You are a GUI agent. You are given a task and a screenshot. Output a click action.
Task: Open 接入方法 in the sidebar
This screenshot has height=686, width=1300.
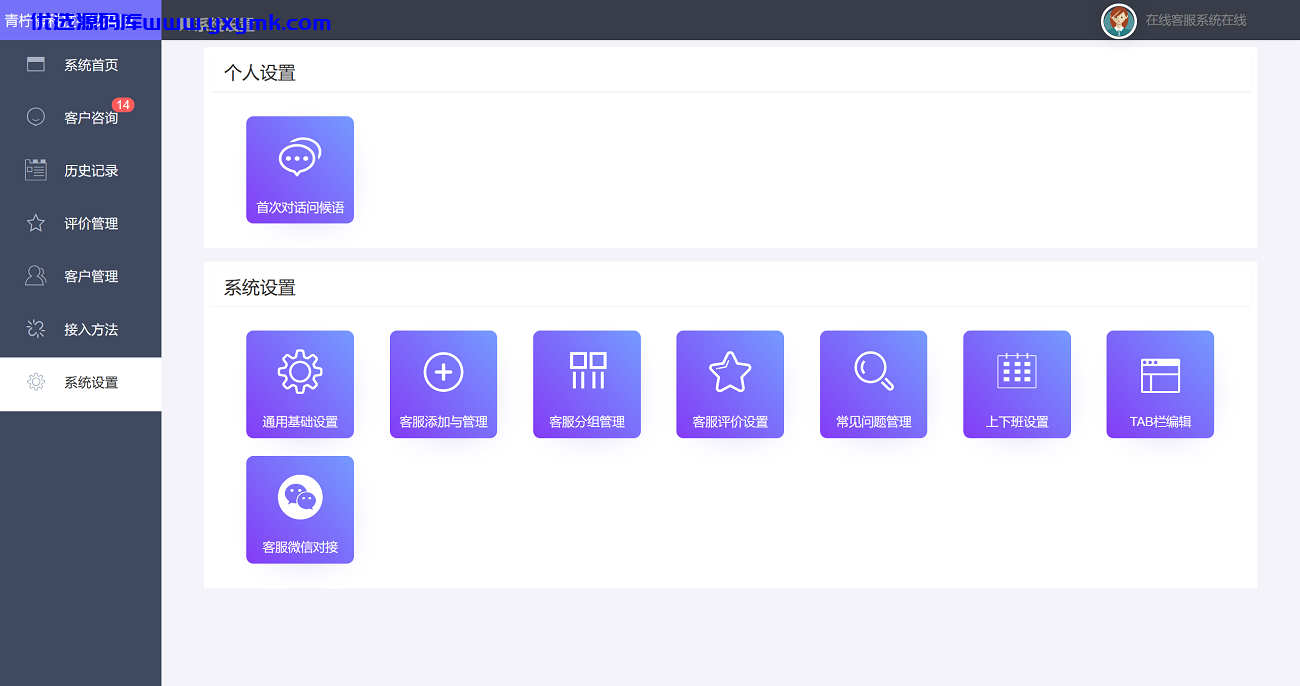pos(80,330)
